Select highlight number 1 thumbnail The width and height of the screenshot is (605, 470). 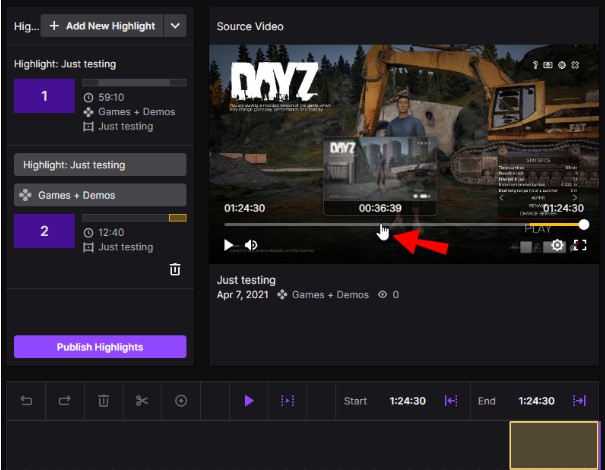(x=44, y=96)
